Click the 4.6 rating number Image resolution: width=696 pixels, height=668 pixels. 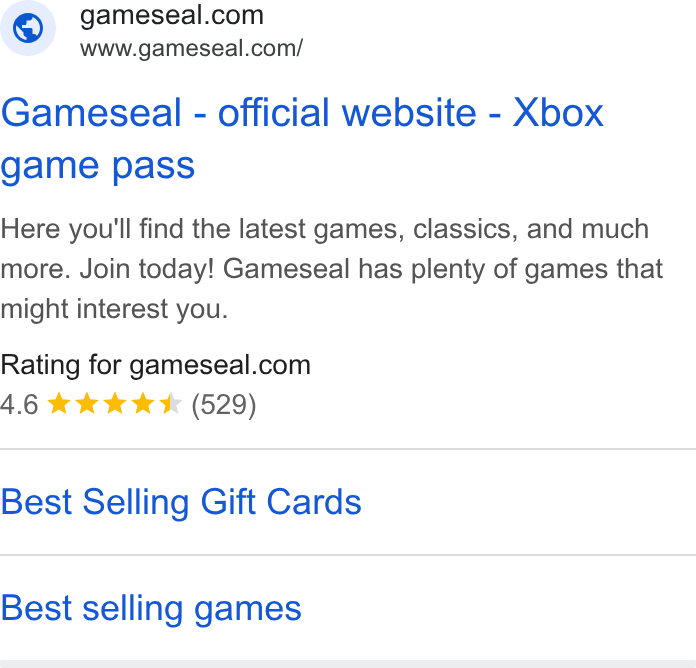click(19, 404)
